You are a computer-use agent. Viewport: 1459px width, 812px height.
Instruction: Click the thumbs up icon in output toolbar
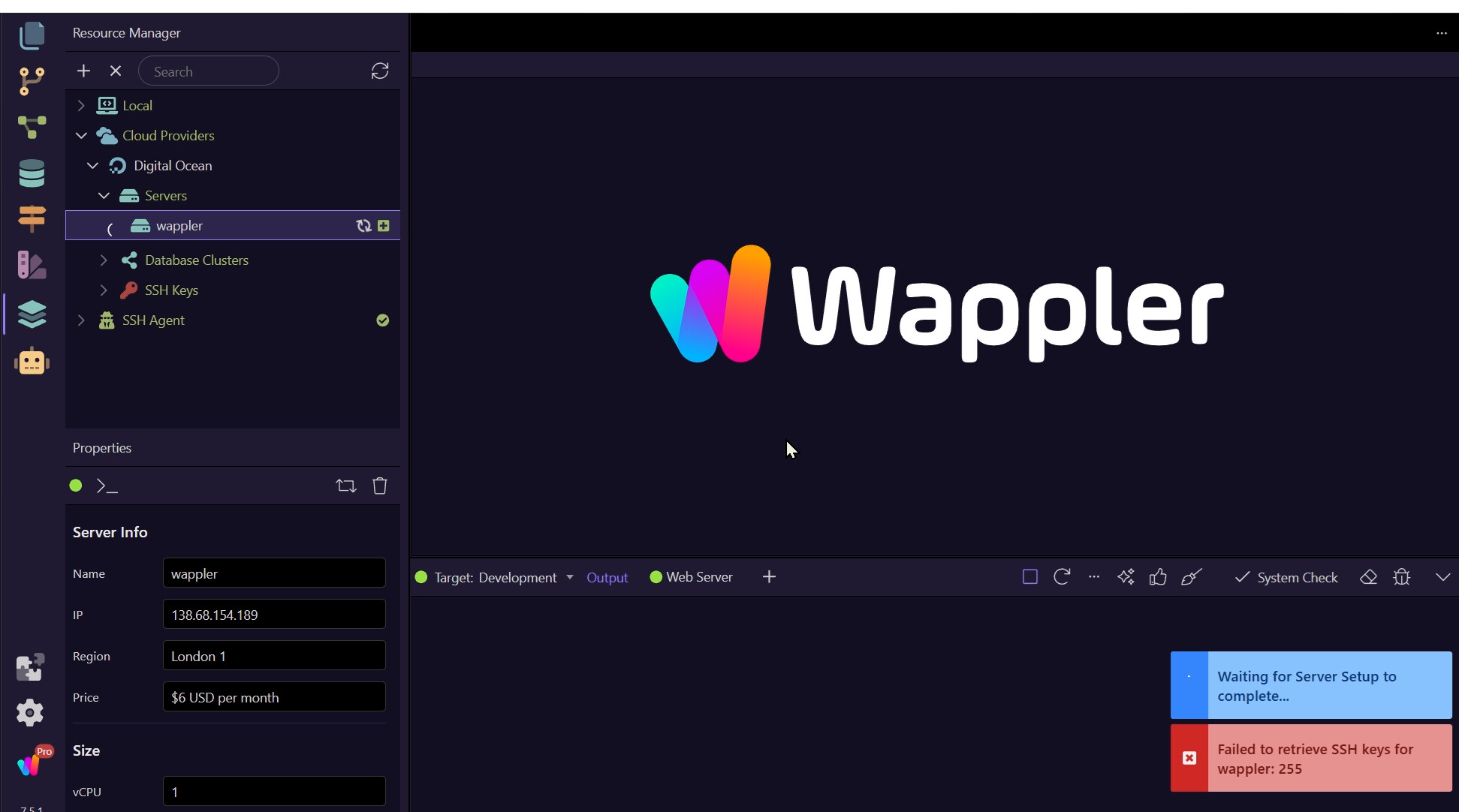pos(1158,577)
